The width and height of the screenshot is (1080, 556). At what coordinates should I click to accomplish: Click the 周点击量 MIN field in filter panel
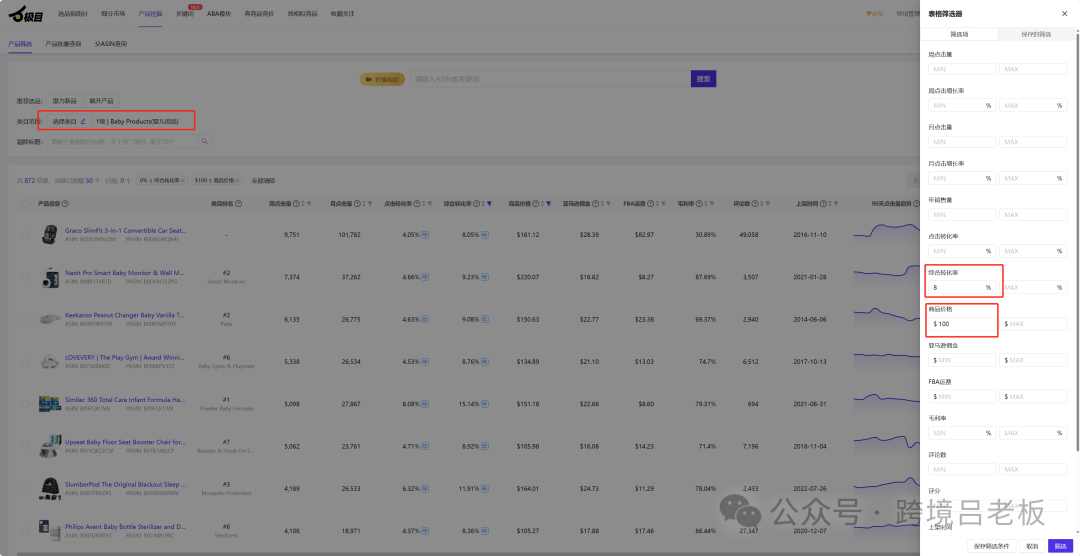[962, 69]
